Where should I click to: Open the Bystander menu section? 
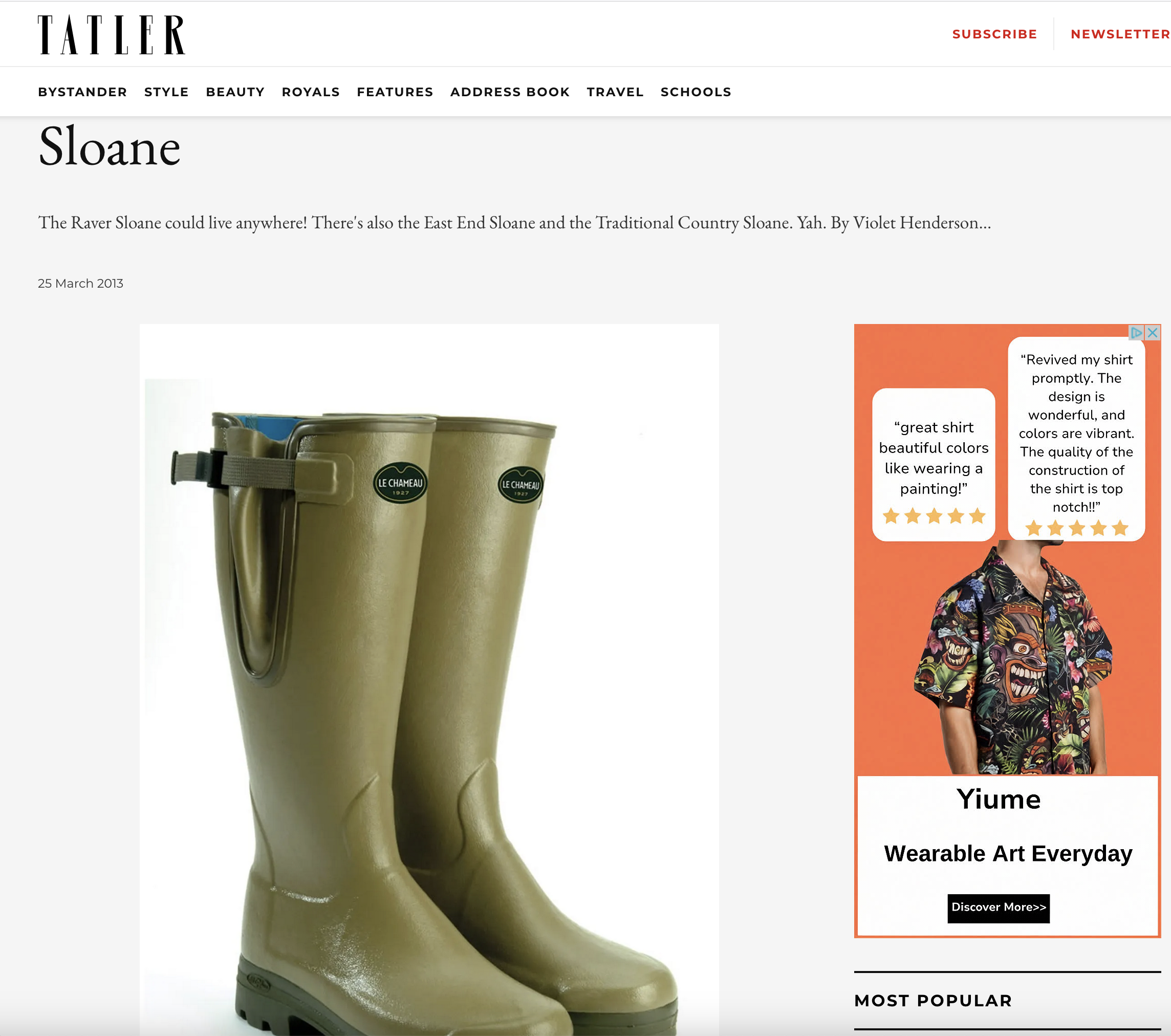point(82,92)
